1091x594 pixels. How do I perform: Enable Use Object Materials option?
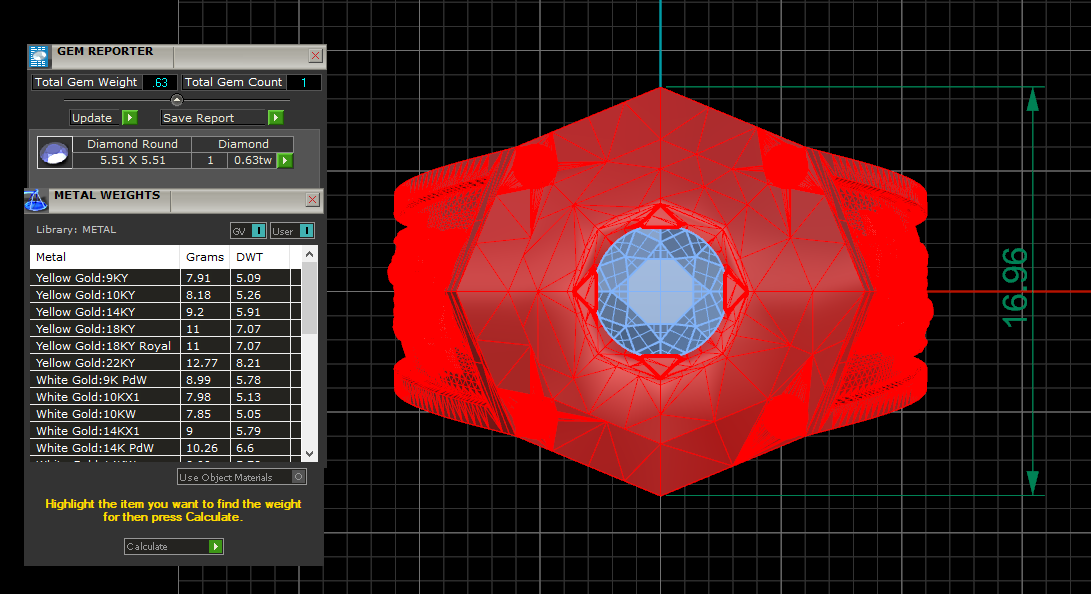pos(298,477)
